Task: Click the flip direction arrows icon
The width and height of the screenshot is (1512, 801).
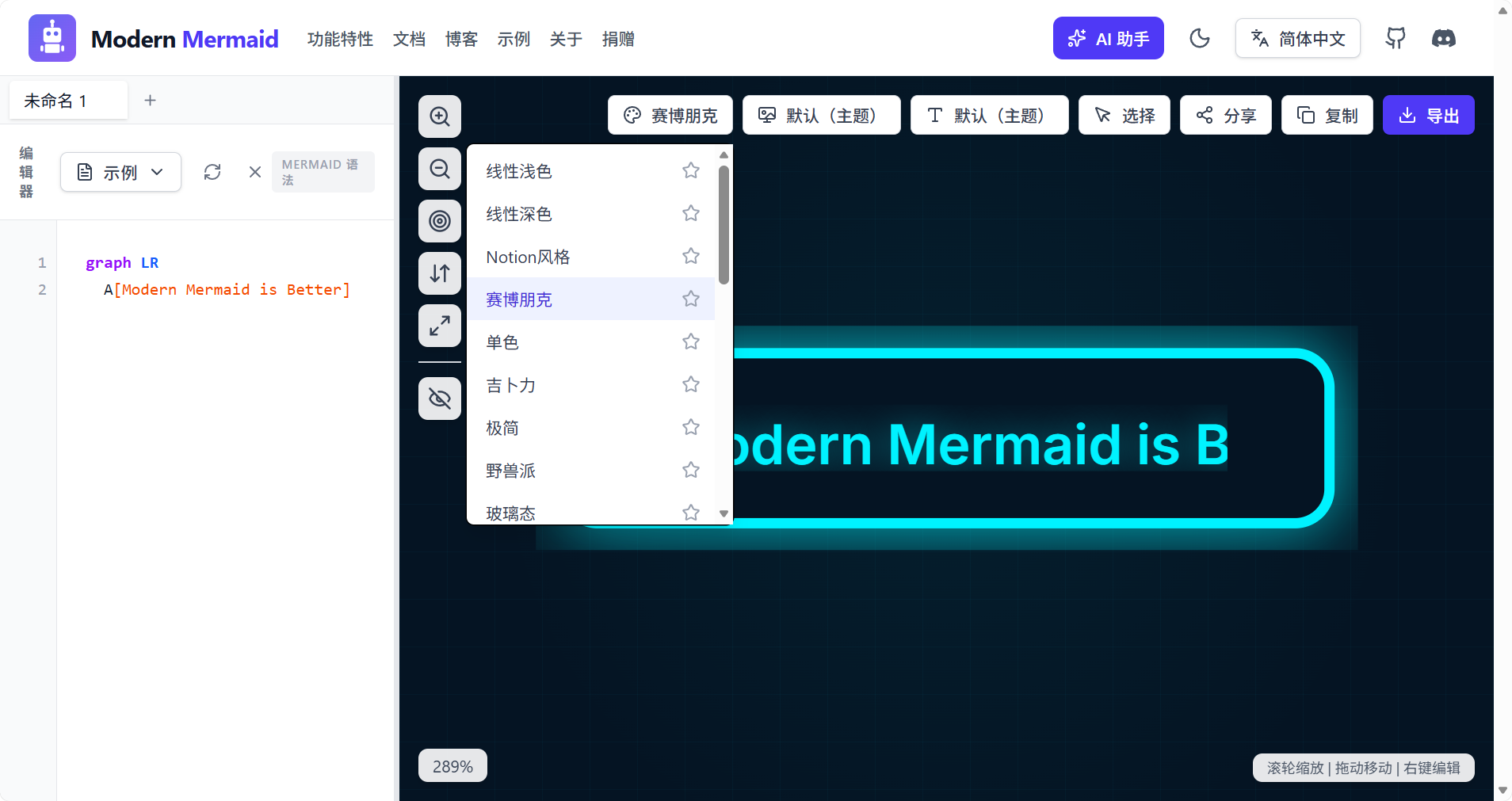Action: pos(440,273)
